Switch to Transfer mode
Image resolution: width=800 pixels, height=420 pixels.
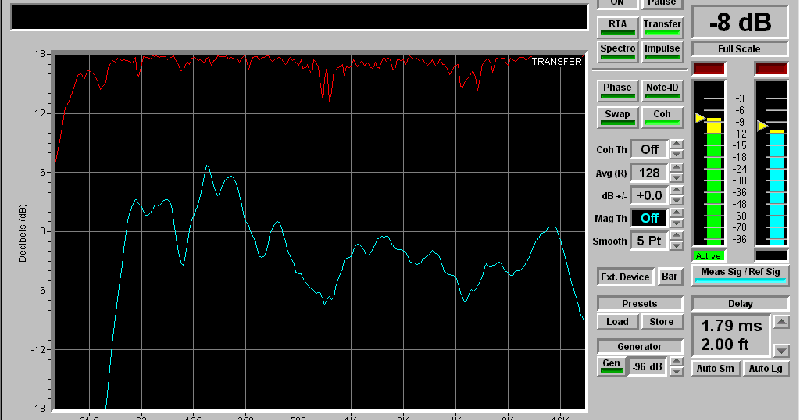tap(662, 27)
